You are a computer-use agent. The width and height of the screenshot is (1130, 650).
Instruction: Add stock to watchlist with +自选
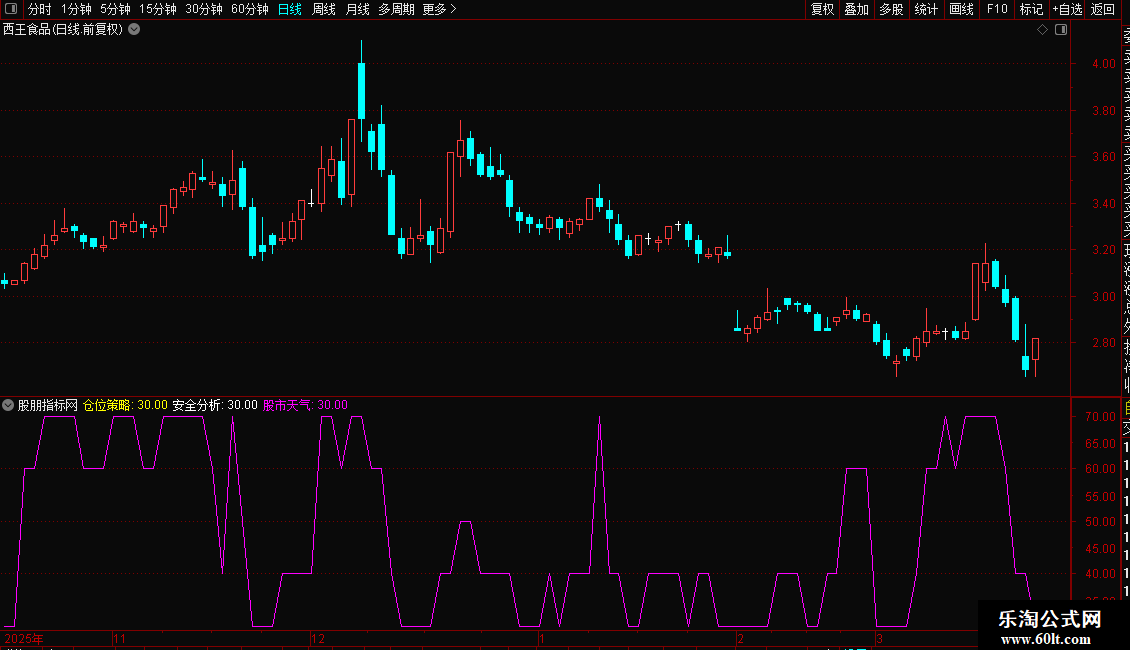[x=1067, y=9]
